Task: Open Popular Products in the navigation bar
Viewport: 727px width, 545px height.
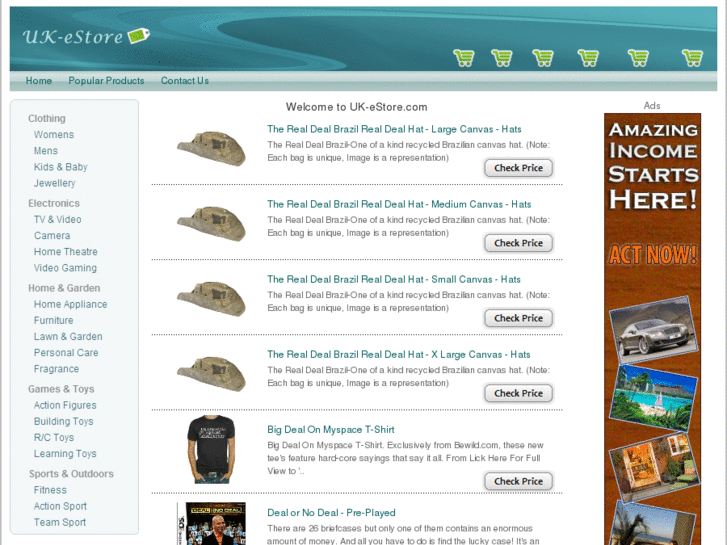Action: tap(106, 81)
